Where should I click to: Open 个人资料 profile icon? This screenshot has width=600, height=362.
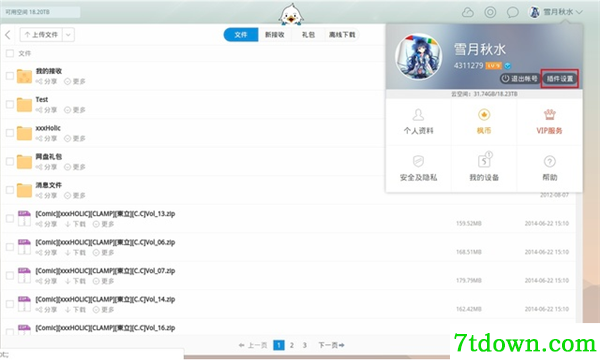[x=418, y=114]
